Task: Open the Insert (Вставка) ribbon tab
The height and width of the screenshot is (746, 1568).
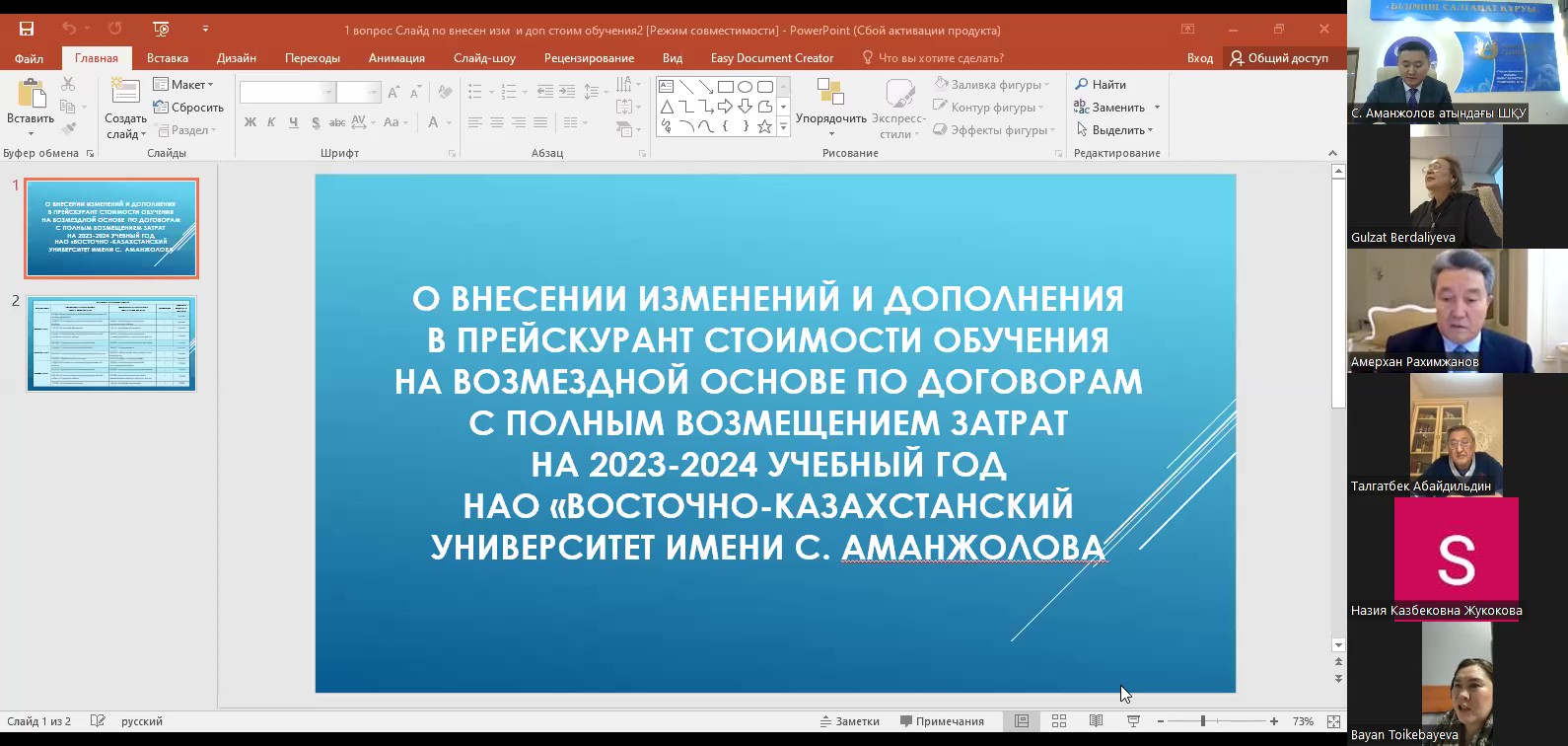Action: (x=168, y=58)
